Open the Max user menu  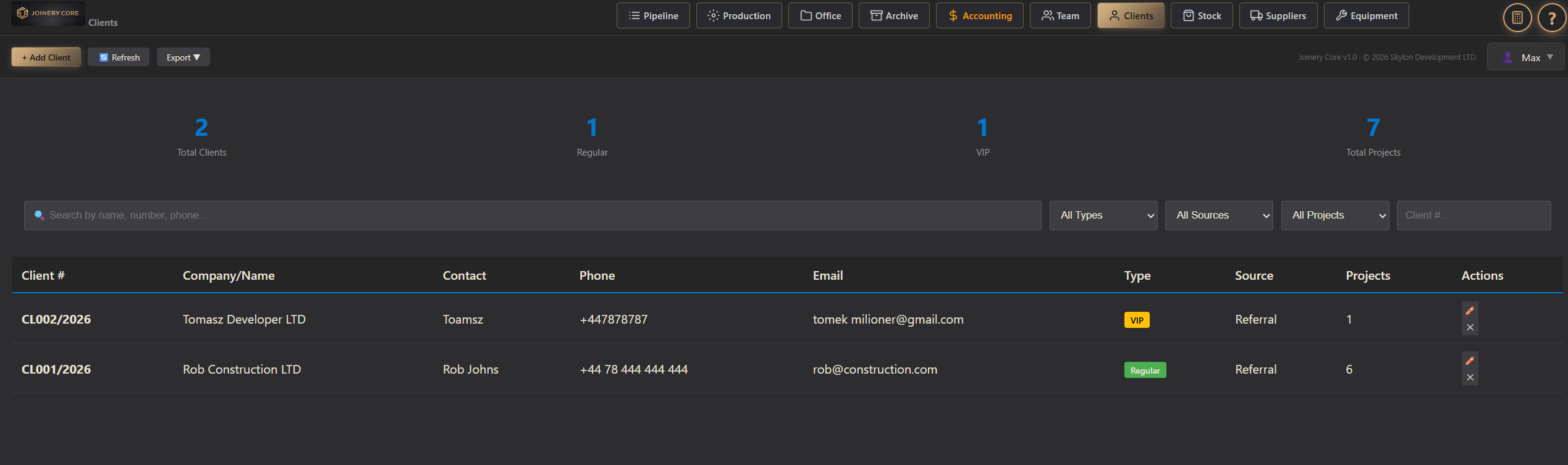click(1526, 57)
